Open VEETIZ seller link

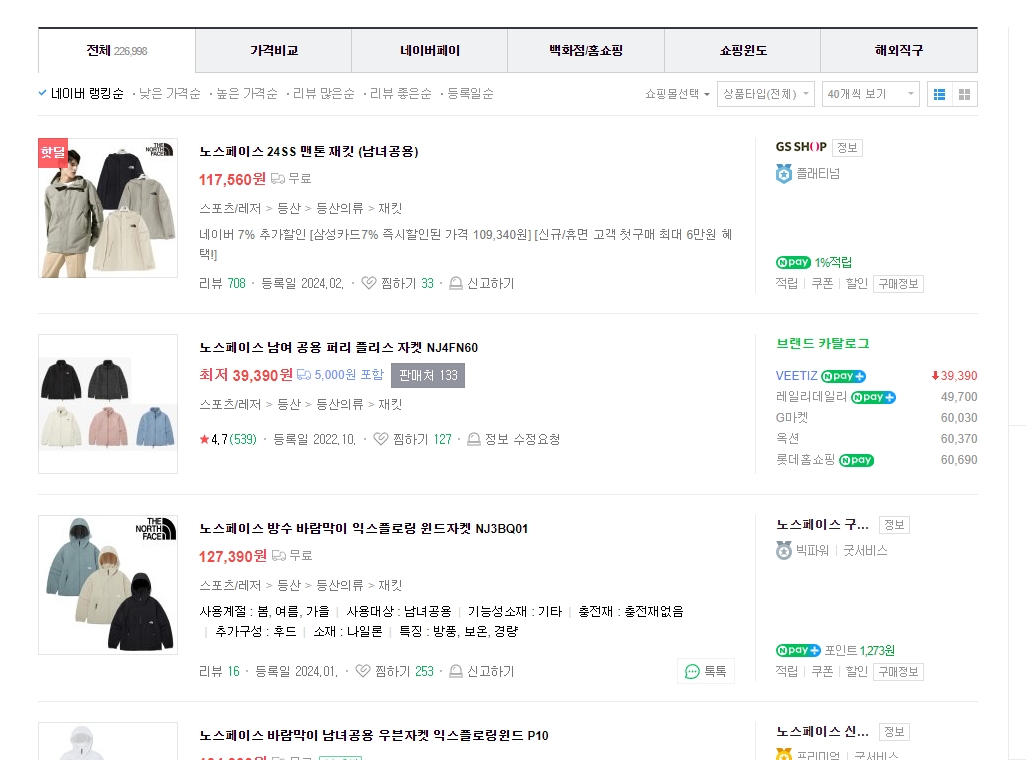pos(796,376)
